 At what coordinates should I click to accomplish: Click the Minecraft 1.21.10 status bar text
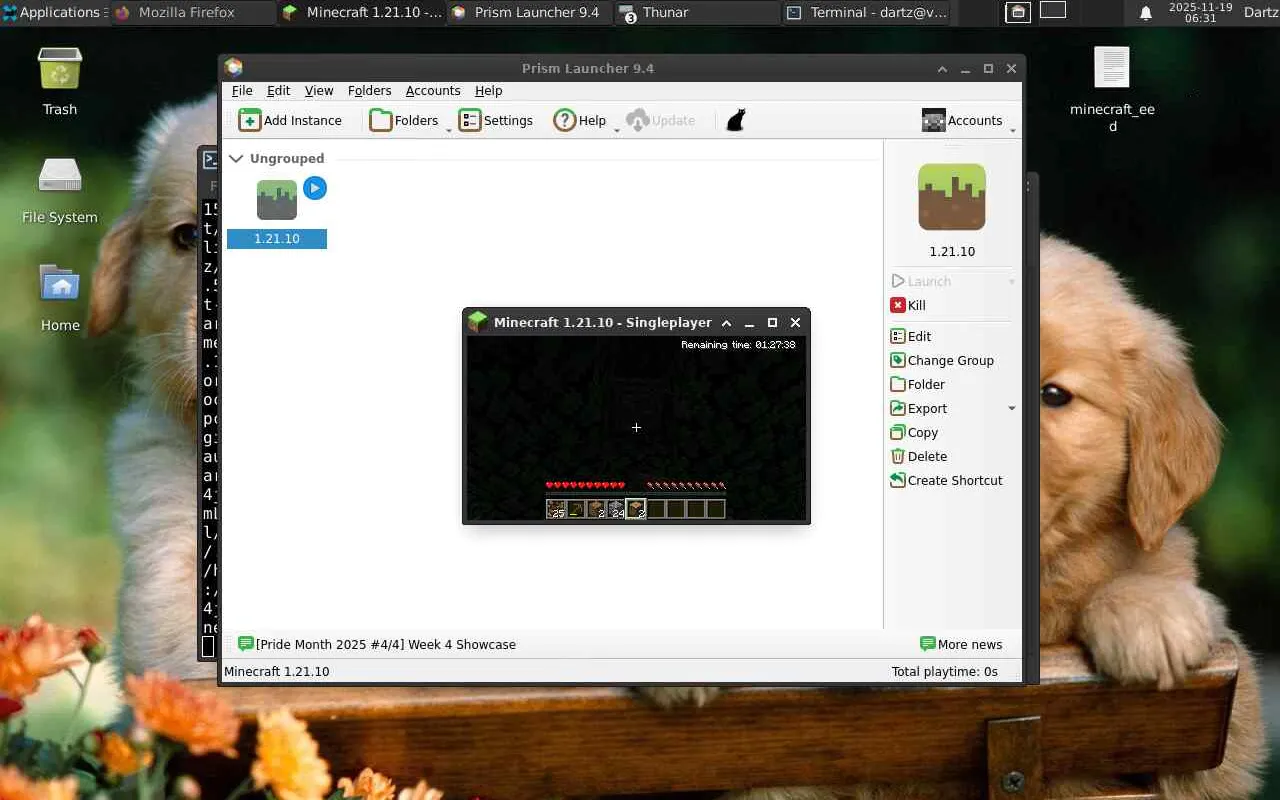277,671
